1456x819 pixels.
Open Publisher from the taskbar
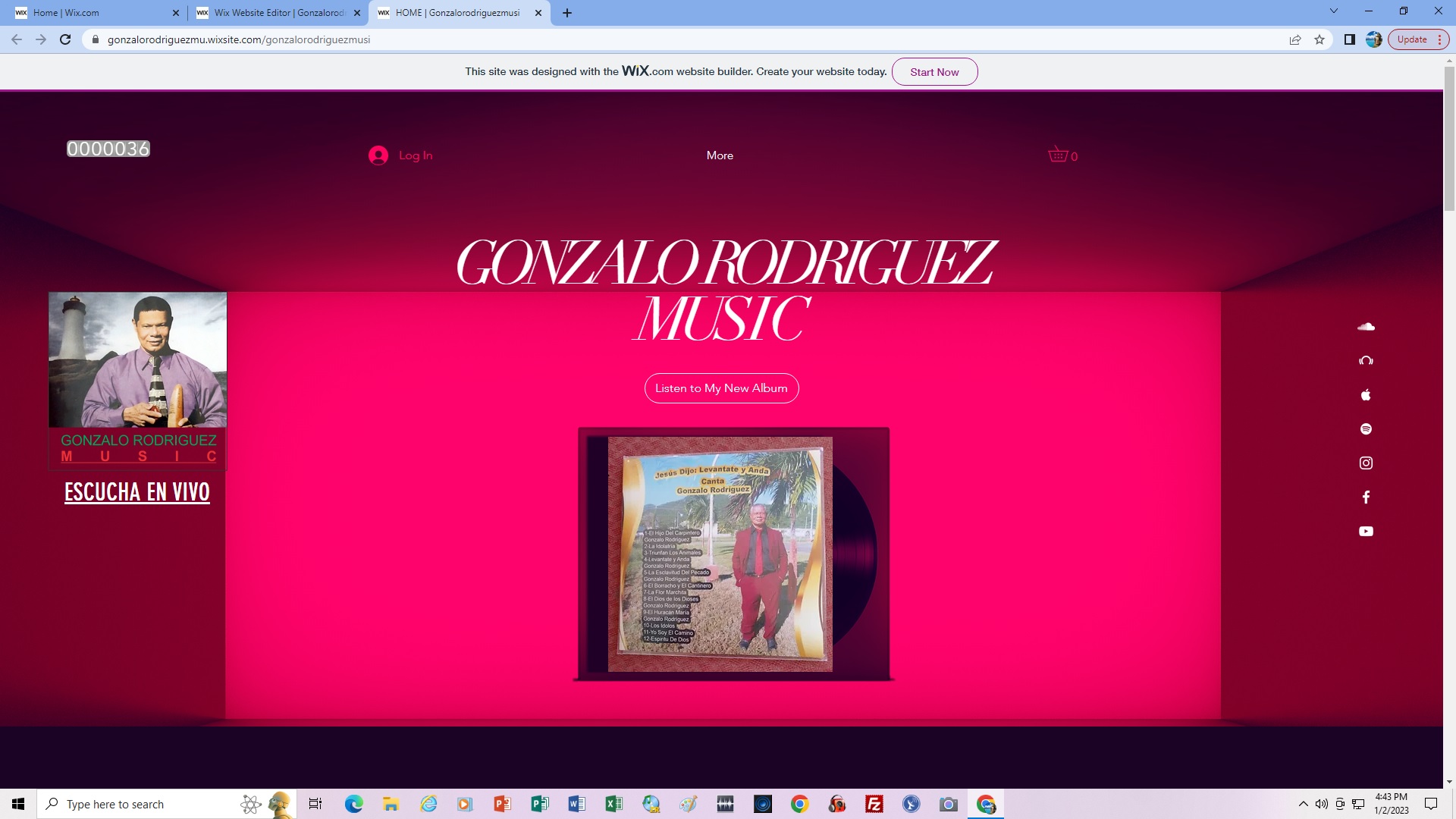tap(539, 804)
